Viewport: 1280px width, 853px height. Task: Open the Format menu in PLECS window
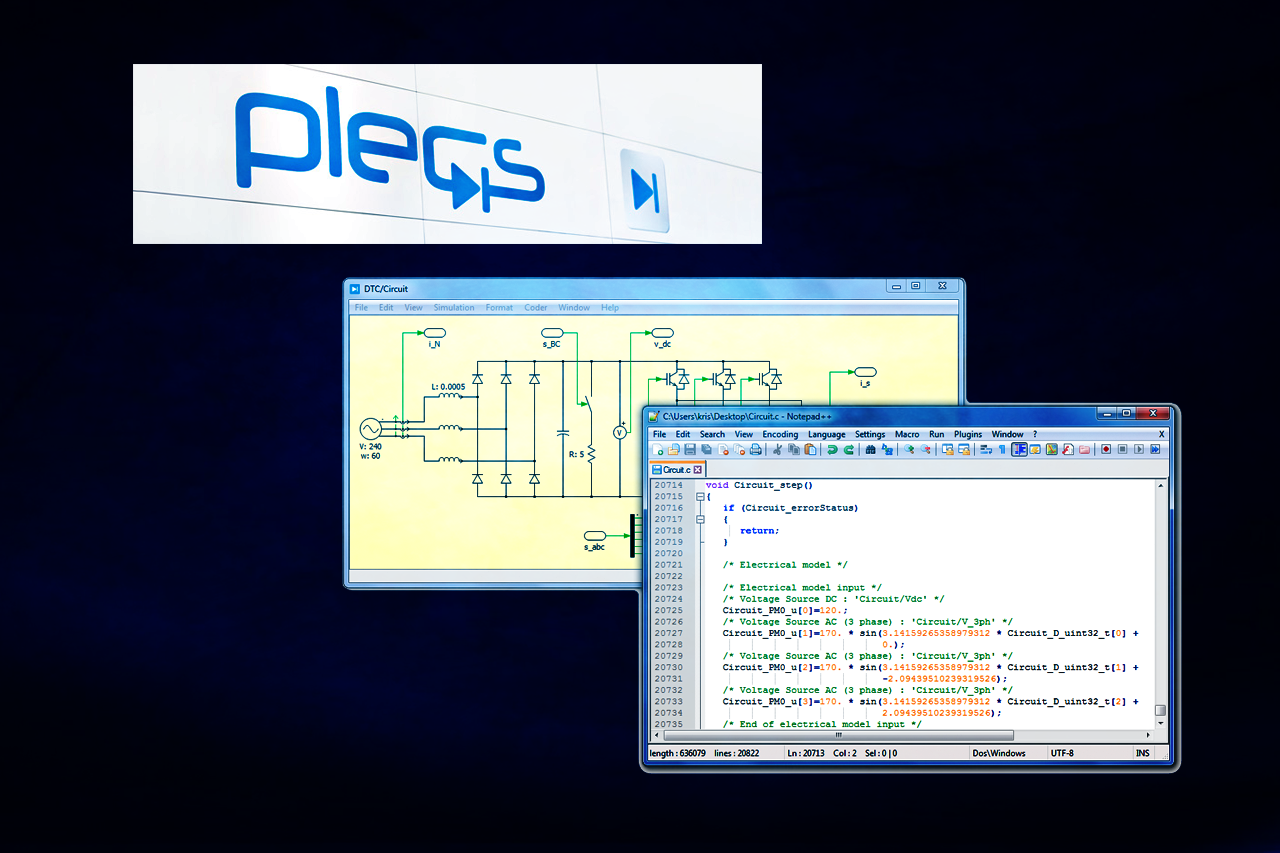[499, 308]
